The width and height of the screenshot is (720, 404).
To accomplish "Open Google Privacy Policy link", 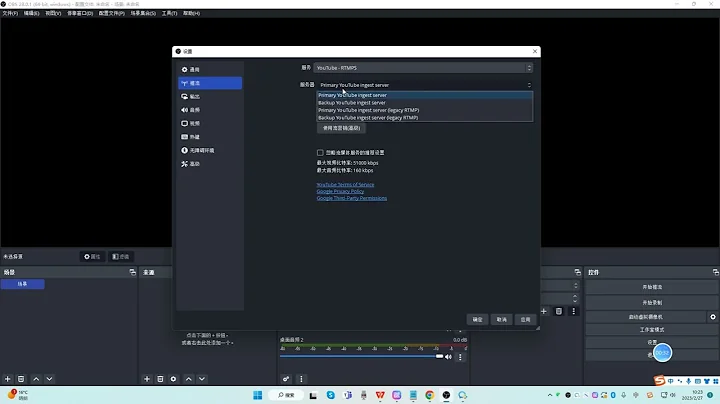I will (340, 191).
